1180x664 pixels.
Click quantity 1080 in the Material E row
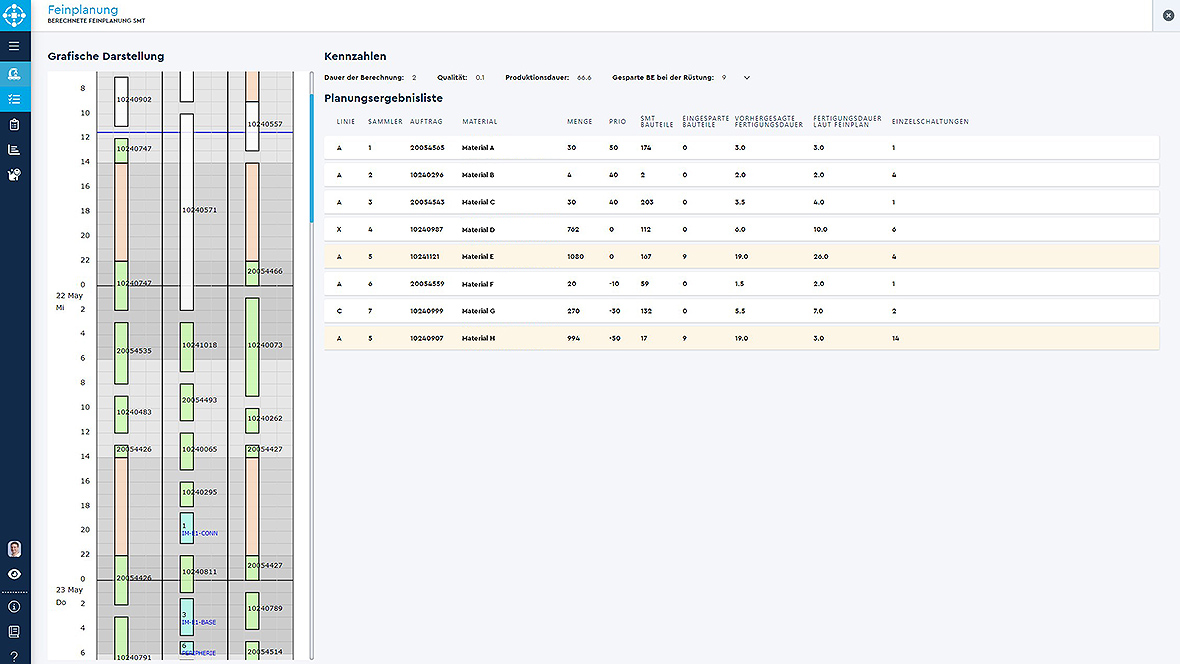575,257
